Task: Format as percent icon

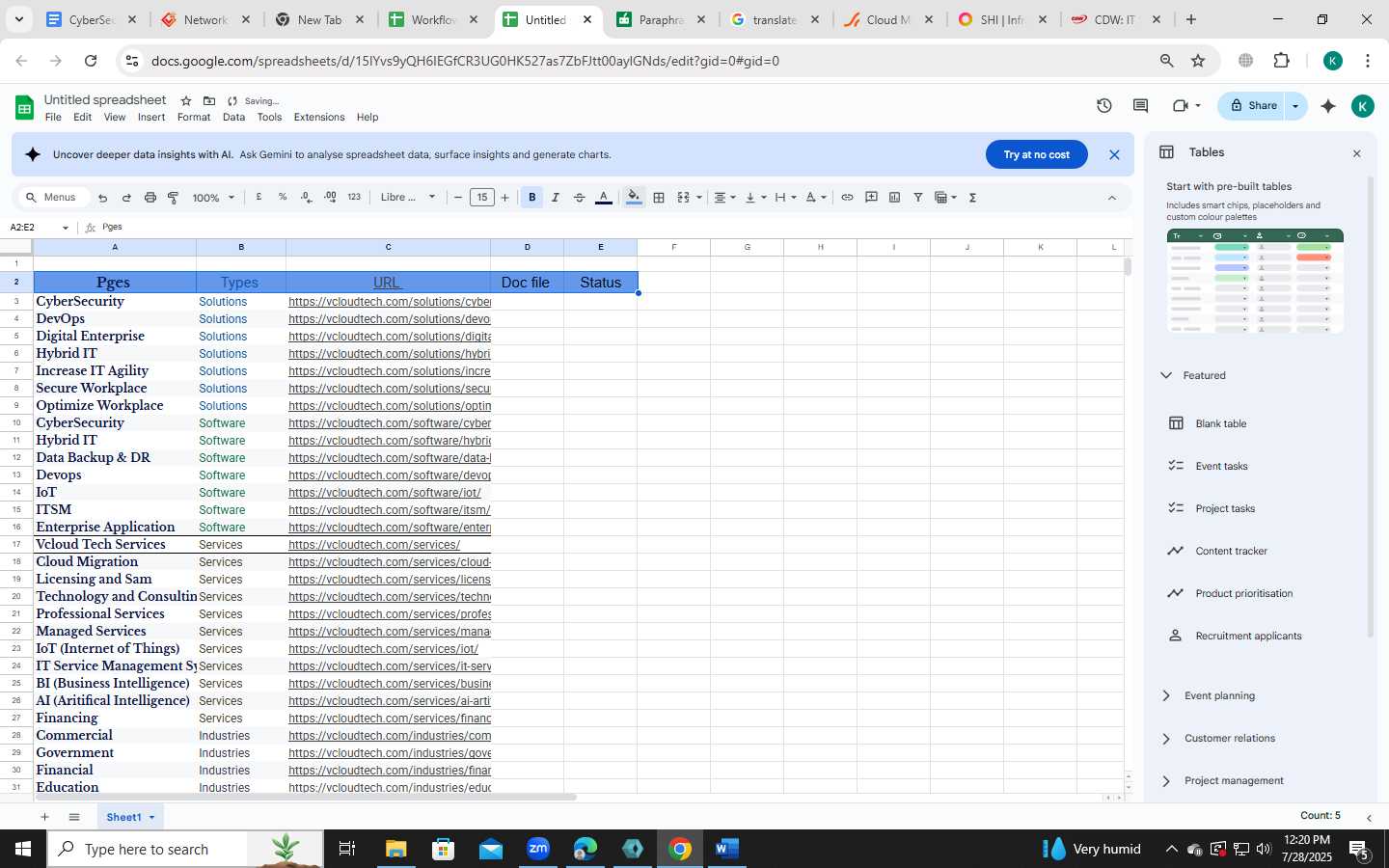Action: point(283,197)
